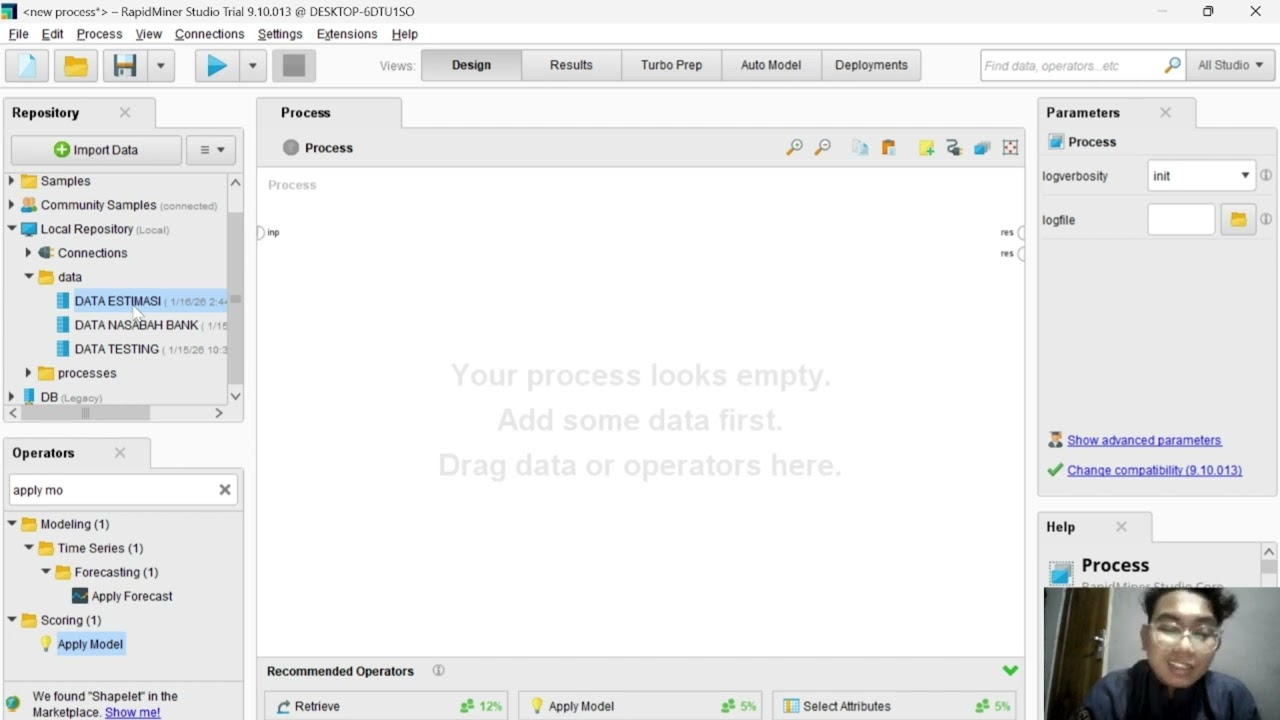Close the Repository panel tab
Image resolution: width=1280 pixels, height=720 pixels.
pos(125,113)
